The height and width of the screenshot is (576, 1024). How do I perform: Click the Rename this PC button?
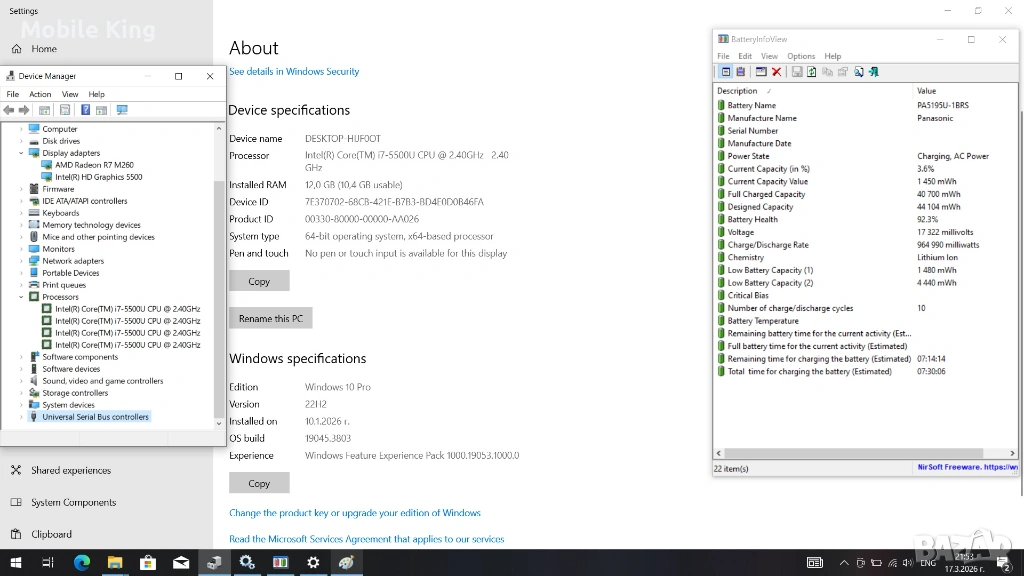(x=270, y=318)
